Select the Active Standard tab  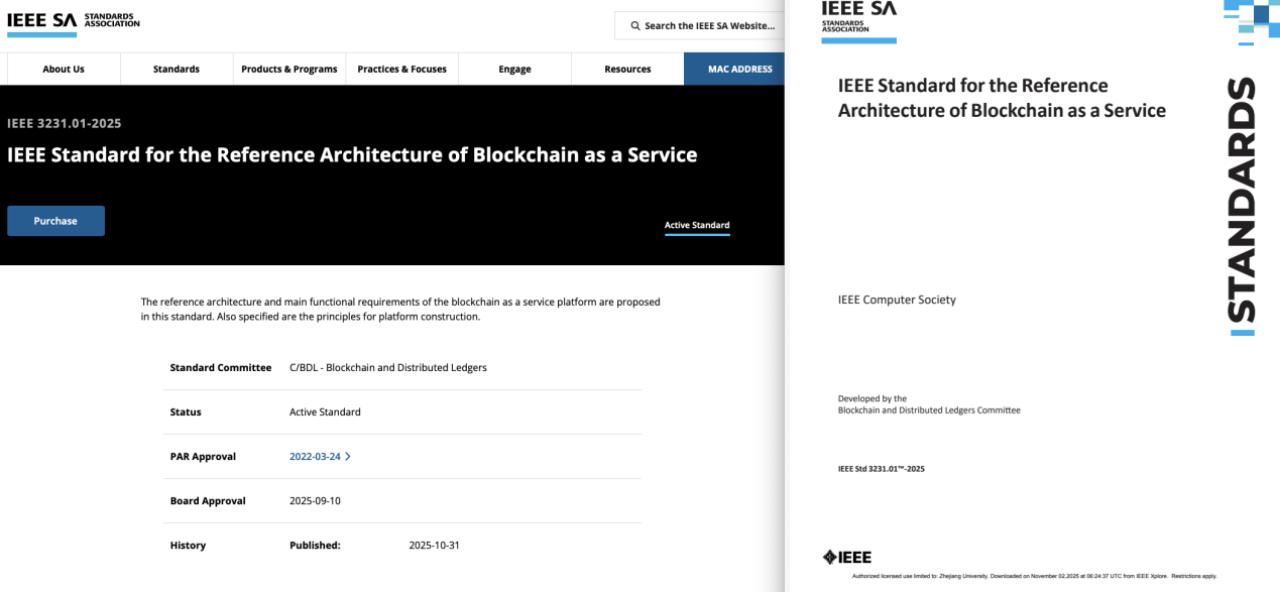[x=697, y=226]
